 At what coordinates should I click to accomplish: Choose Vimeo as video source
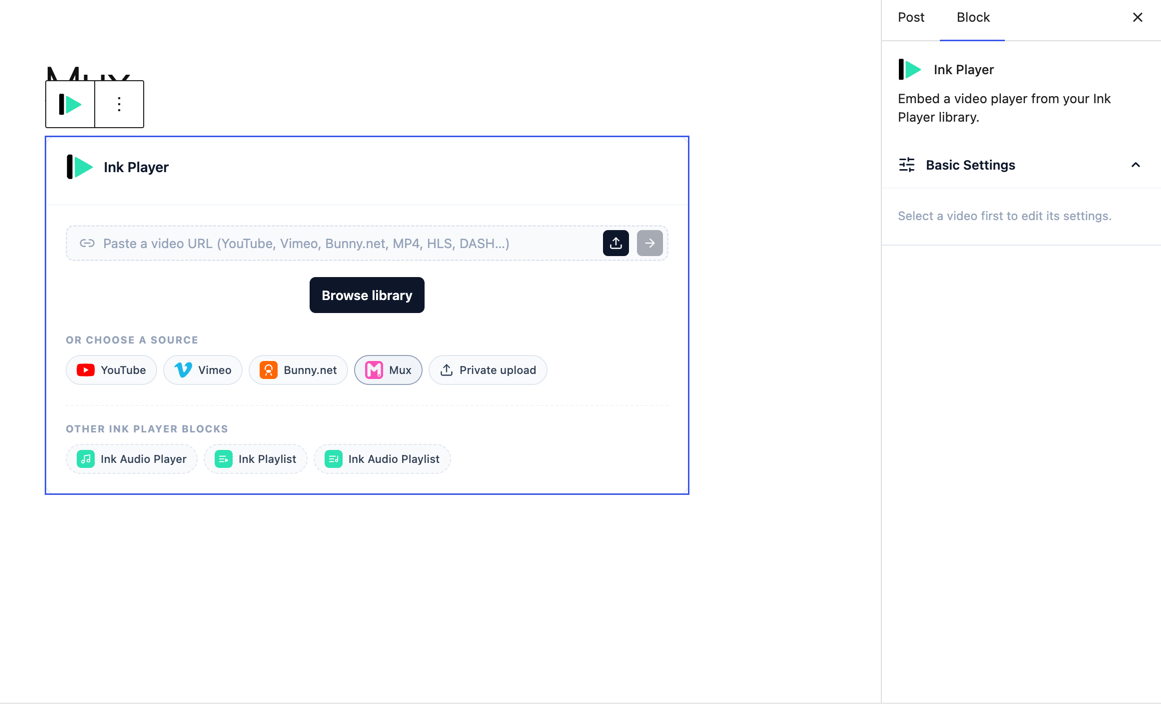[x=203, y=370]
